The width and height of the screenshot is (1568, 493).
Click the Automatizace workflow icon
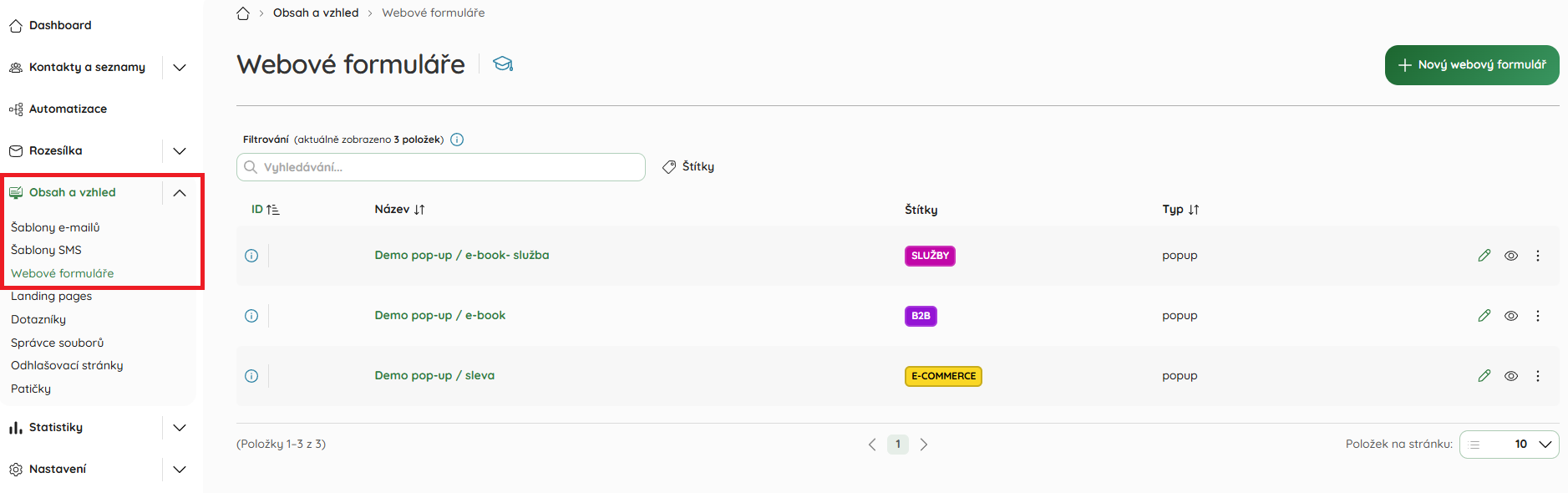tap(16, 109)
